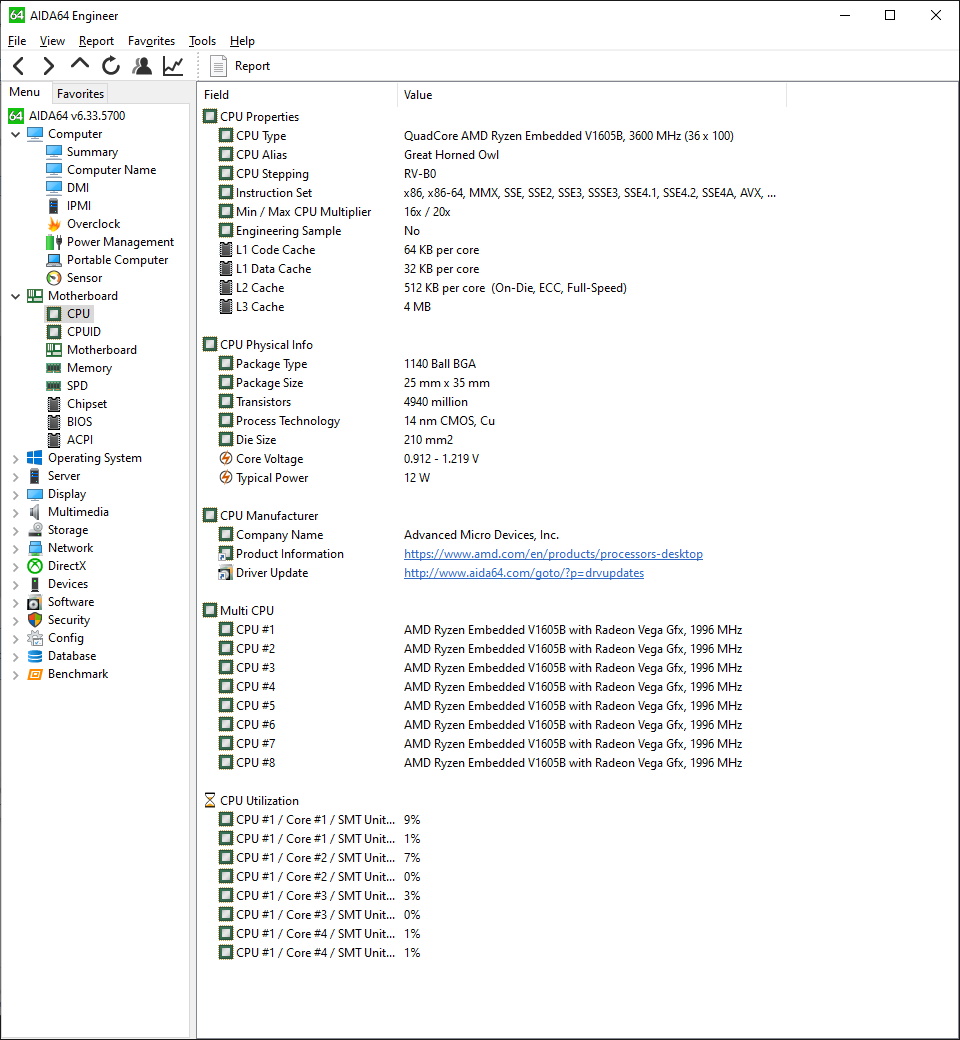
Task: Collapse the Motherboard tree node
Action: point(15,296)
